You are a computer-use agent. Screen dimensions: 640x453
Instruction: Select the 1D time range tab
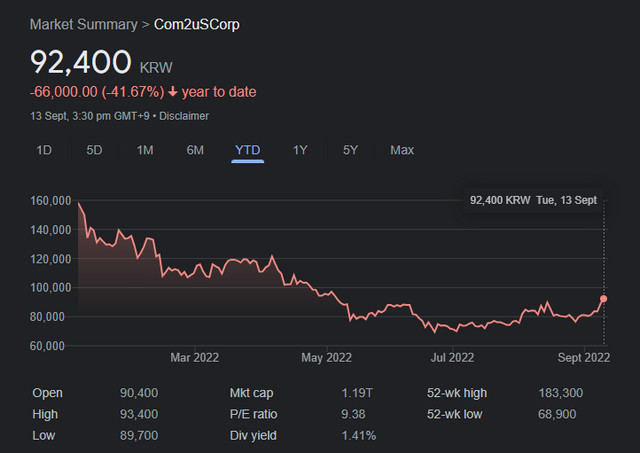tap(44, 150)
